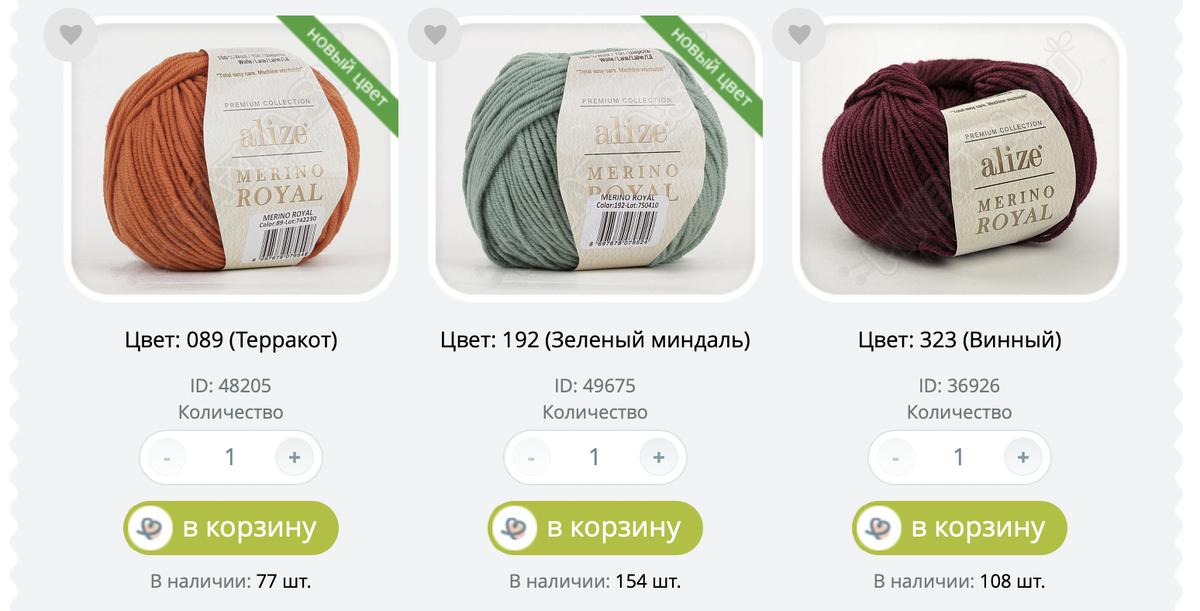Add Зеленый миндаль yarn to cart
Screen dimensions: 1200x611
(595, 528)
